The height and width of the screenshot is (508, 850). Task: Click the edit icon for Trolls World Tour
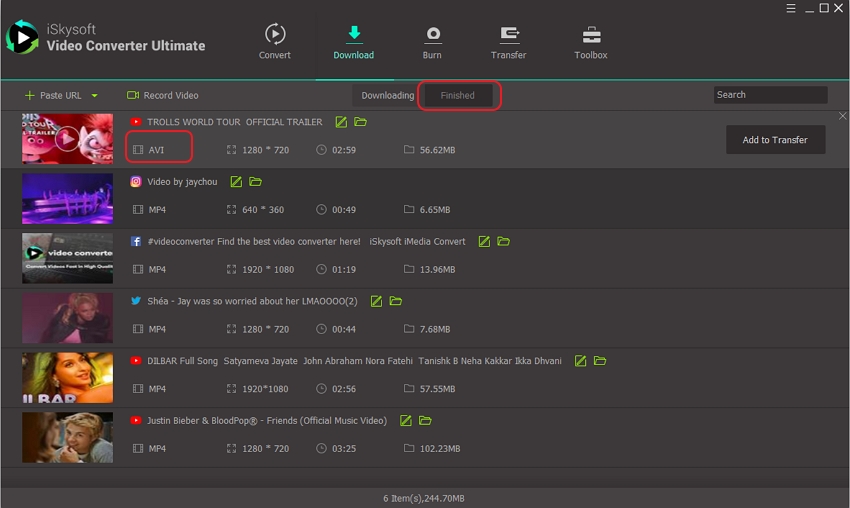click(x=341, y=122)
